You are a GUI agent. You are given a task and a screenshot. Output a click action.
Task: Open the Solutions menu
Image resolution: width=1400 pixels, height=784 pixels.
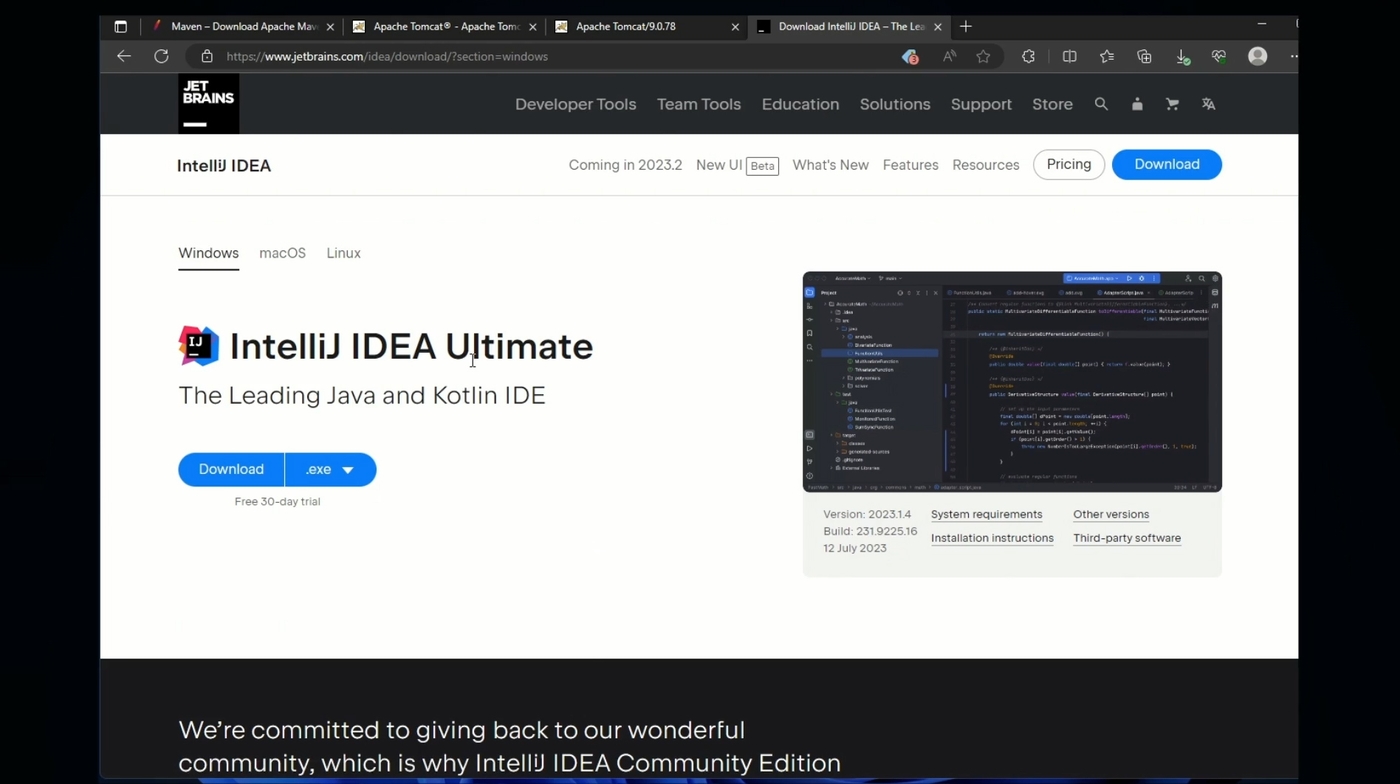pos(895,104)
